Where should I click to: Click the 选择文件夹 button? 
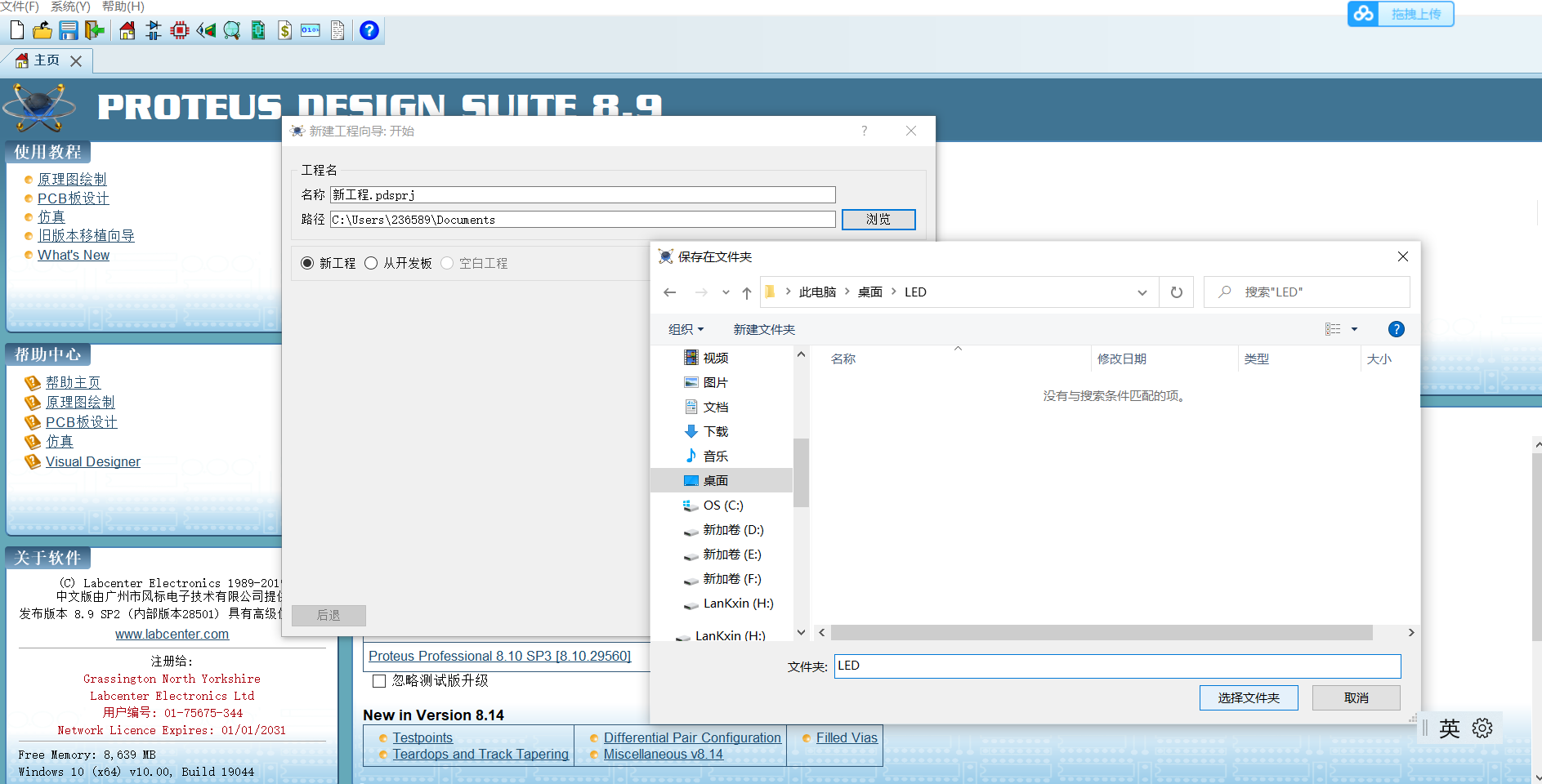(x=1248, y=697)
